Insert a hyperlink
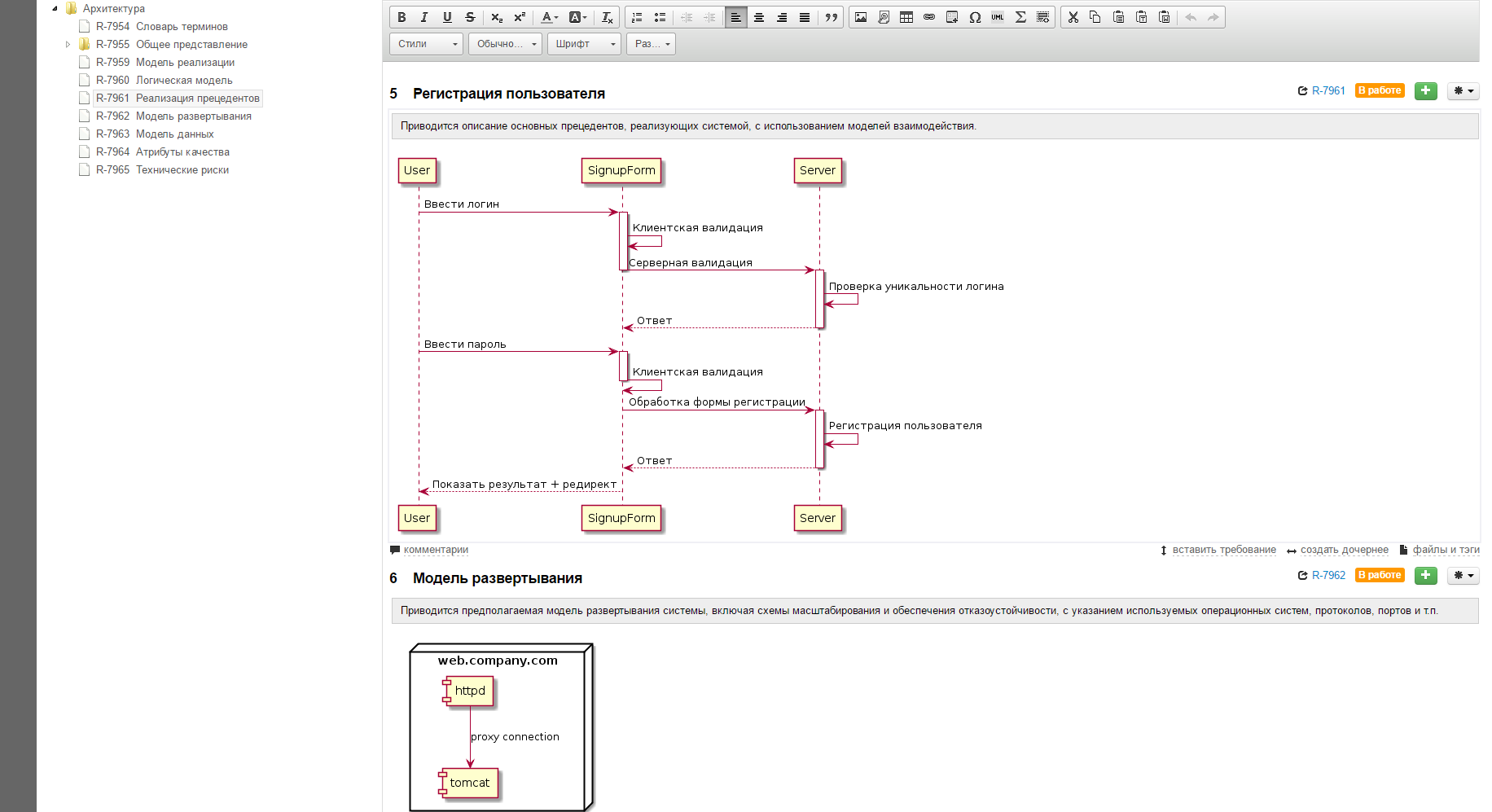1492x812 pixels. tap(929, 17)
